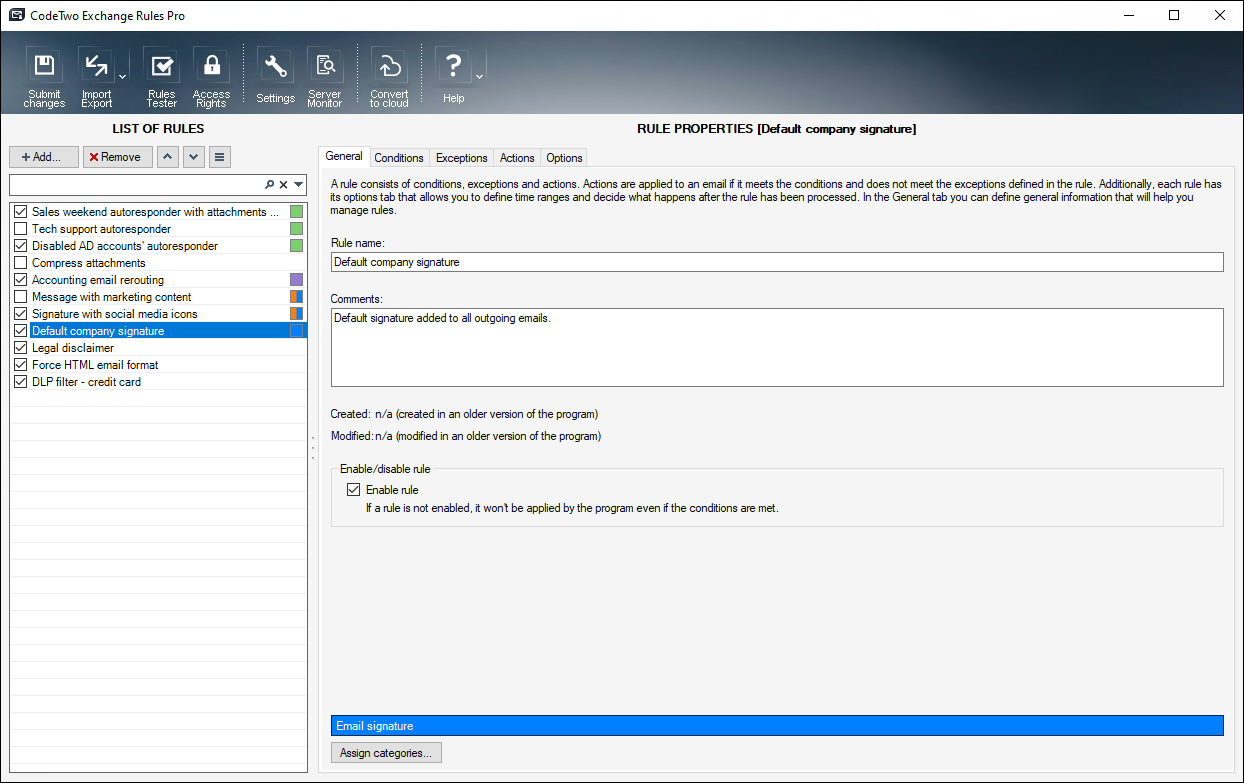The image size is (1244, 783).
Task: Click the Assign categories... button
Action: tap(386, 753)
